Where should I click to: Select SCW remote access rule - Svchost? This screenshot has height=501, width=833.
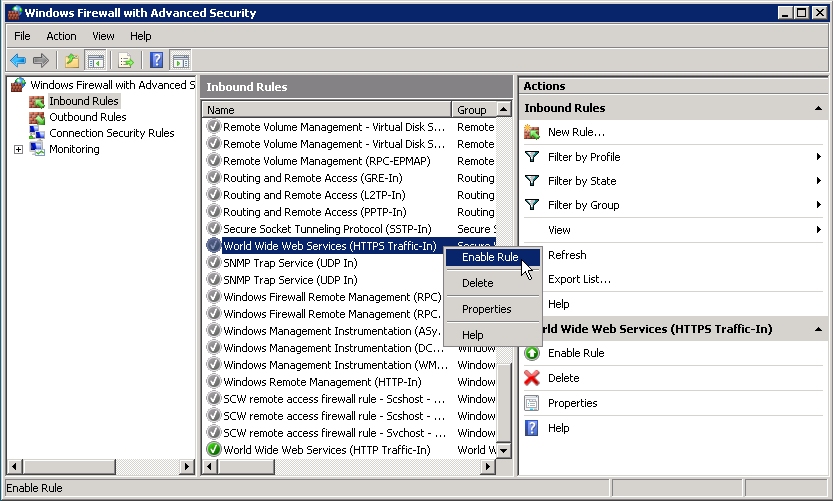click(x=334, y=433)
